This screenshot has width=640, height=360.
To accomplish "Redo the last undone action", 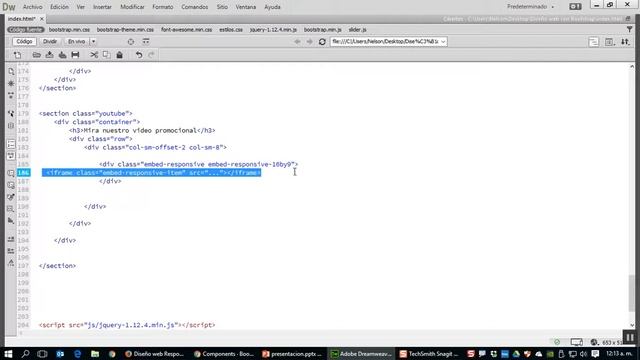I will coord(151,55).
